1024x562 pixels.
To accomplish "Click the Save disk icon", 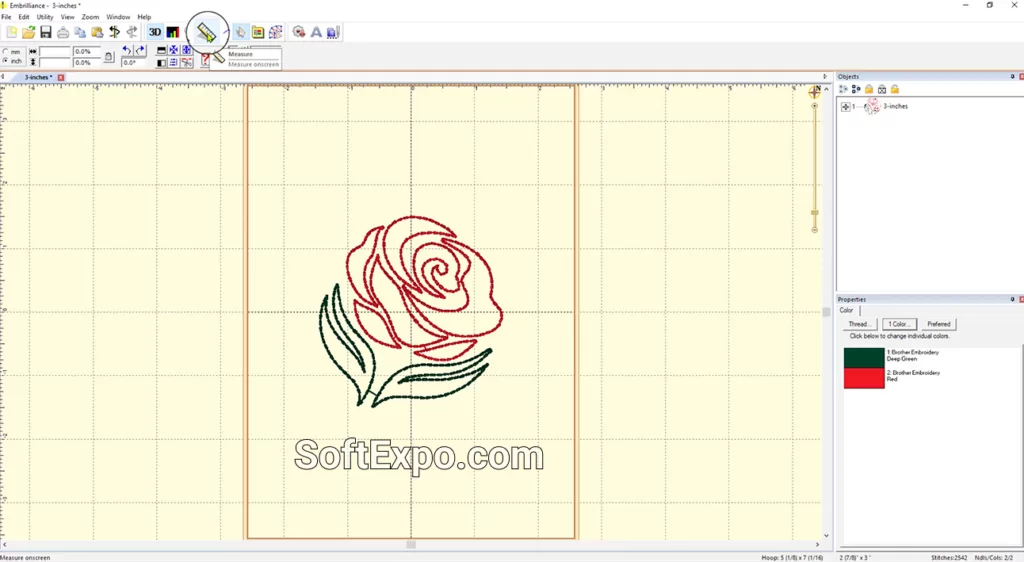I will tap(46, 32).
